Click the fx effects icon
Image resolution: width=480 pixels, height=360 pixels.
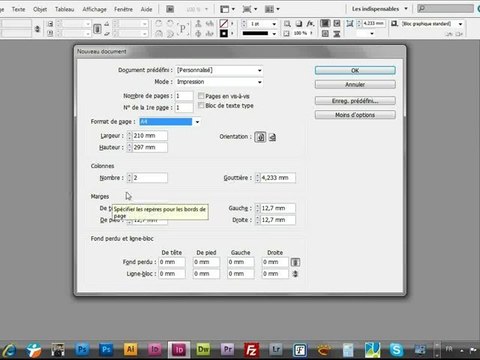pyautogui.click(x=310, y=24)
